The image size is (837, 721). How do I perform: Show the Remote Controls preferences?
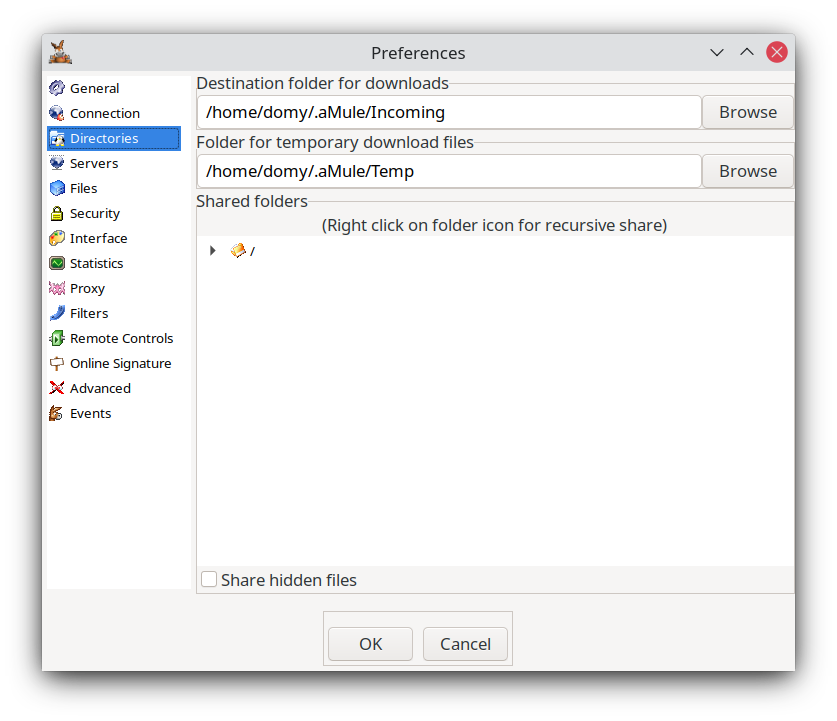point(122,338)
